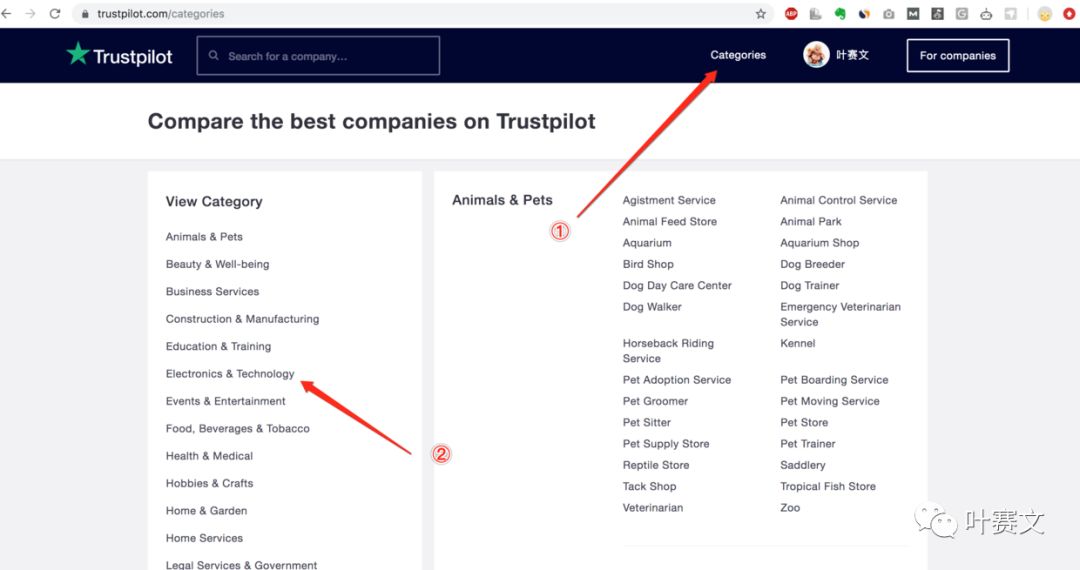Select Hobbies & Crafts category

[209, 483]
